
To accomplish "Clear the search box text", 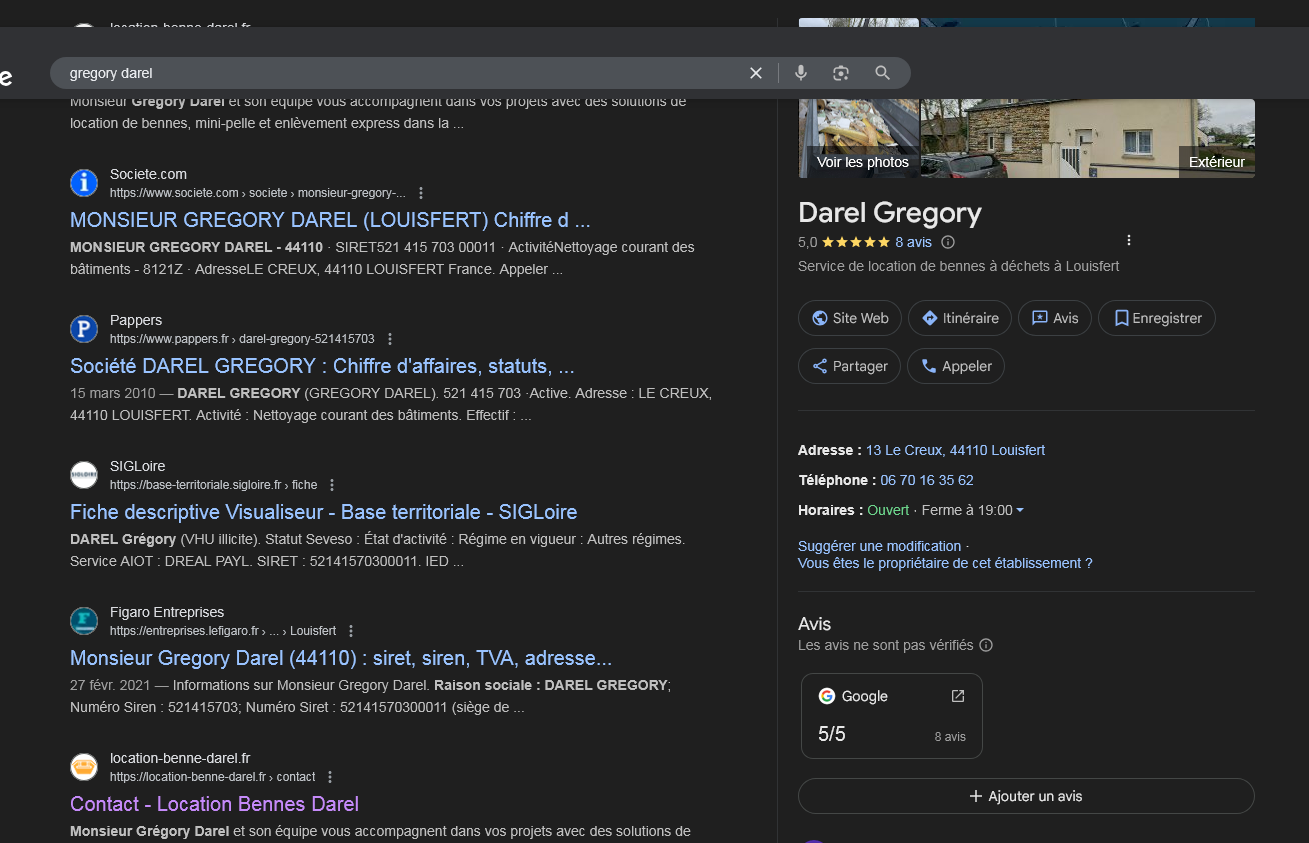I will [x=756, y=73].
